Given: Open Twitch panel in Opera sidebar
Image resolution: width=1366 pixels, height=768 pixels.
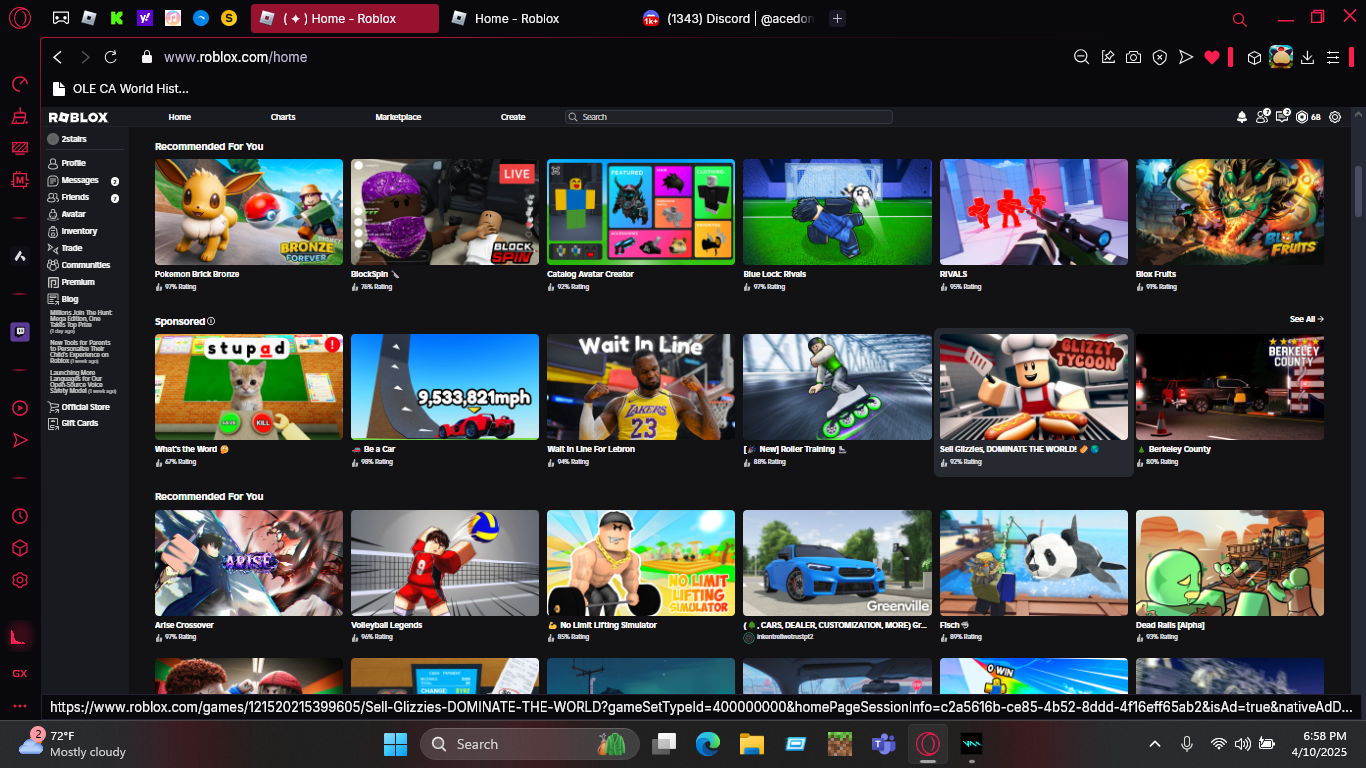Looking at the screenshot, I should [x=20, y=332].
